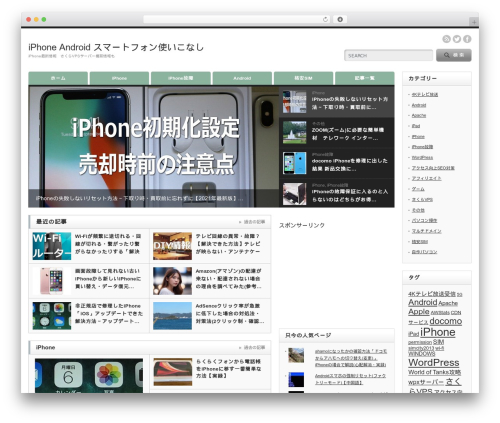Open the 格安SIM category link in sidebar
Viewport: 500px width, 423px height.
[420, 241]
